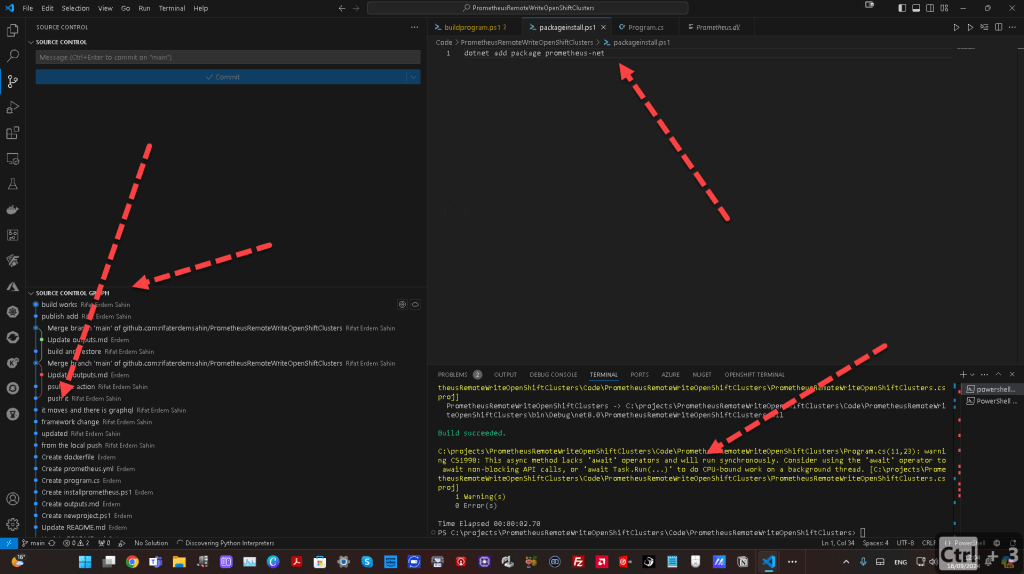Viewport: 1024px width, 574px height.
Task: Show hidden system tray icons
Action: pyautogui.click(x=846, y=562)
